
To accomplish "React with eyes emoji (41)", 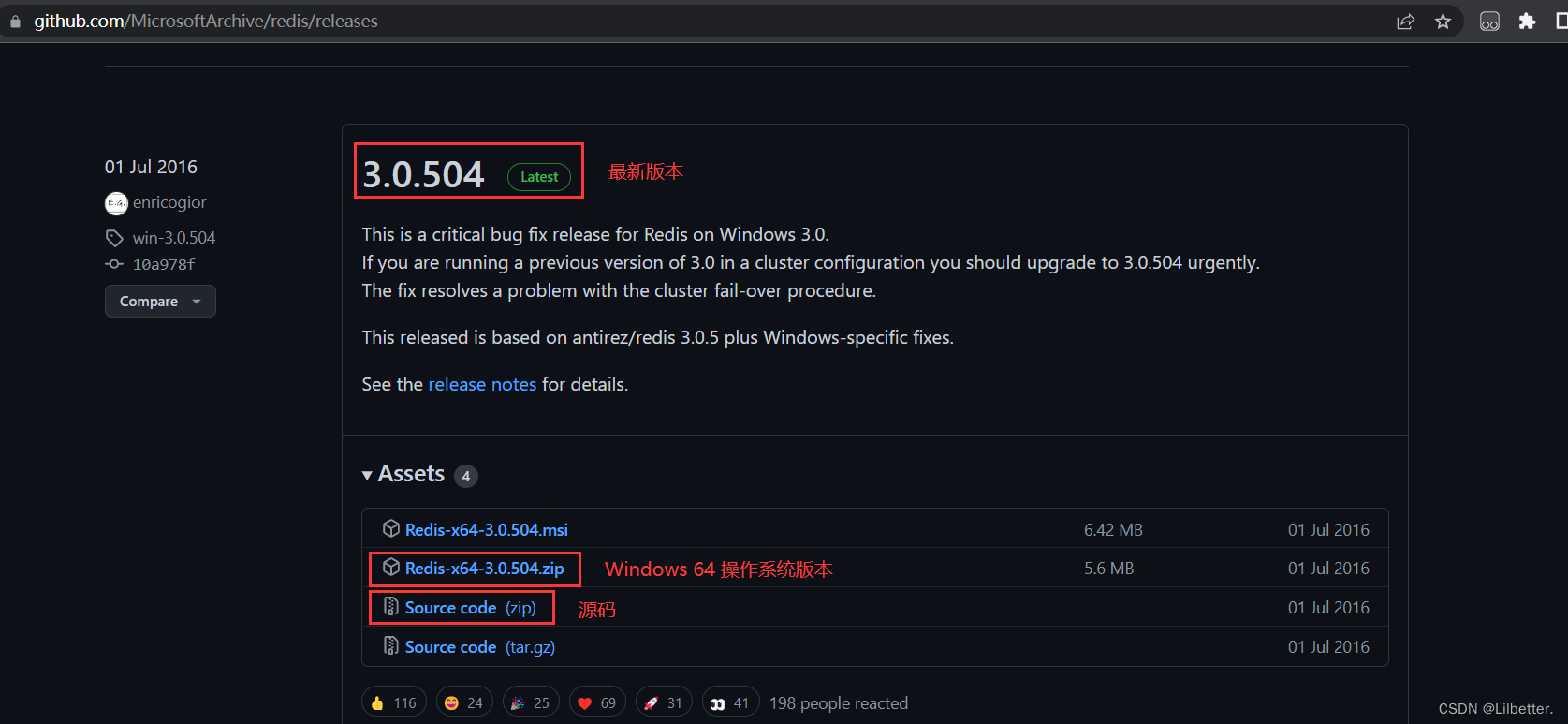I will (730, 702).
